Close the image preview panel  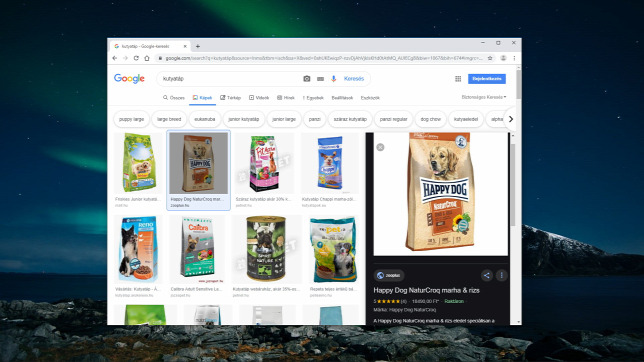tap(380, 147)
